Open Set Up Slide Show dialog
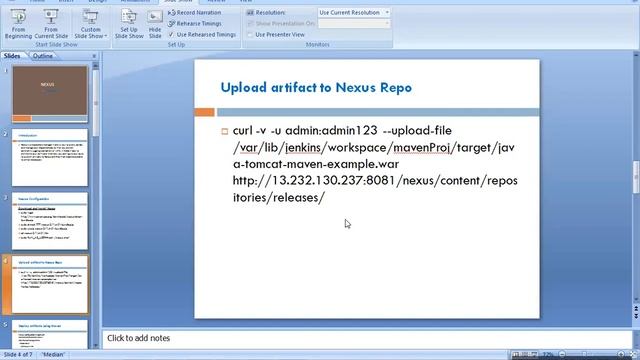The image size is (640, 360). (x=129, y=24)
